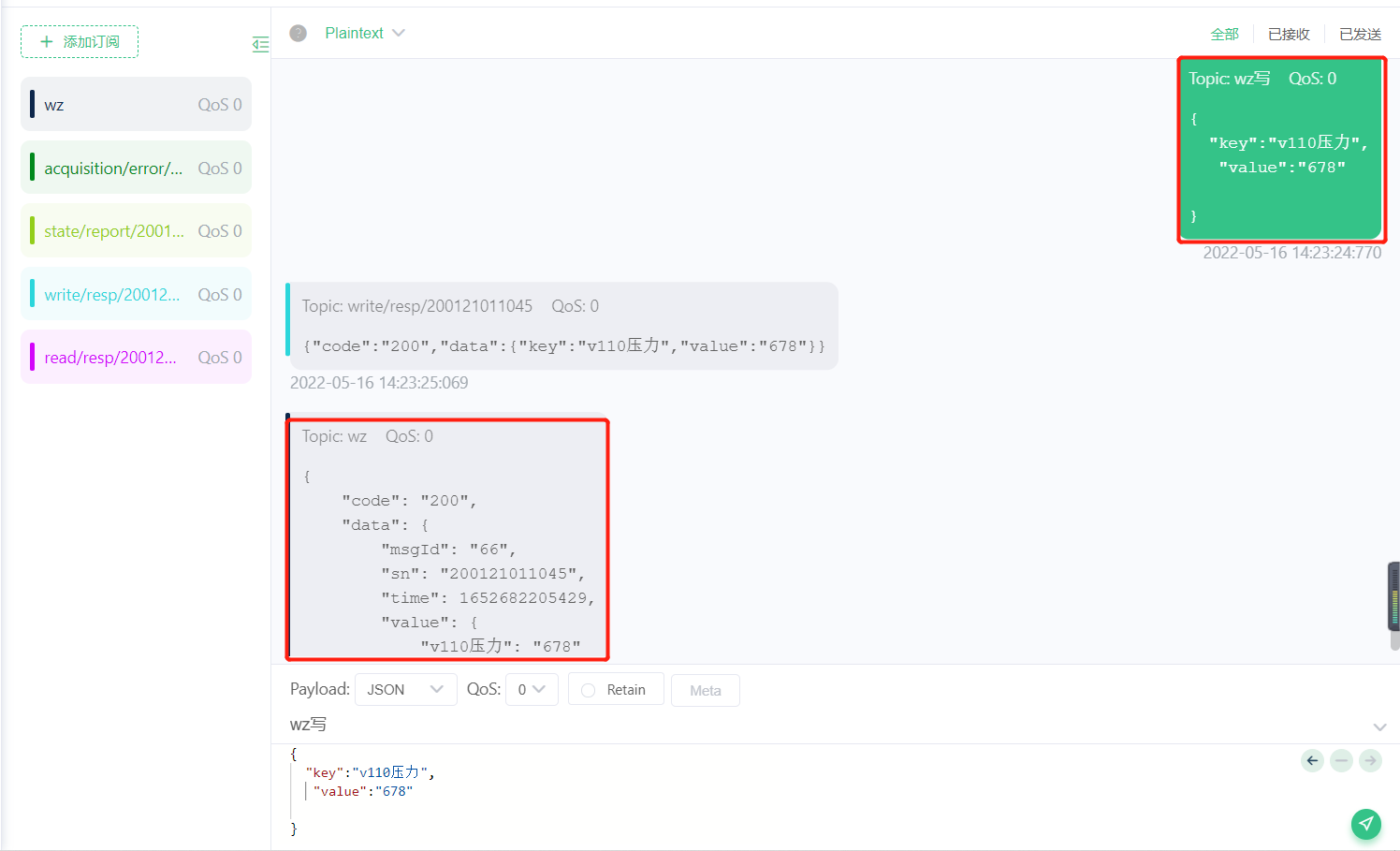The image size is (1400, 851).
Task: Go to previous message with left arrow
Action: (1312, 760)
